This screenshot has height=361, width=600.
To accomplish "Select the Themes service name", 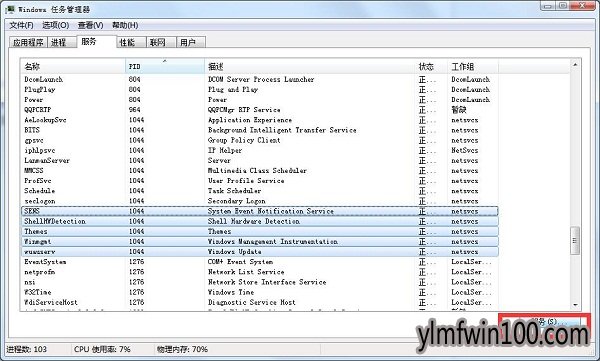I will (x=36, y=232).
